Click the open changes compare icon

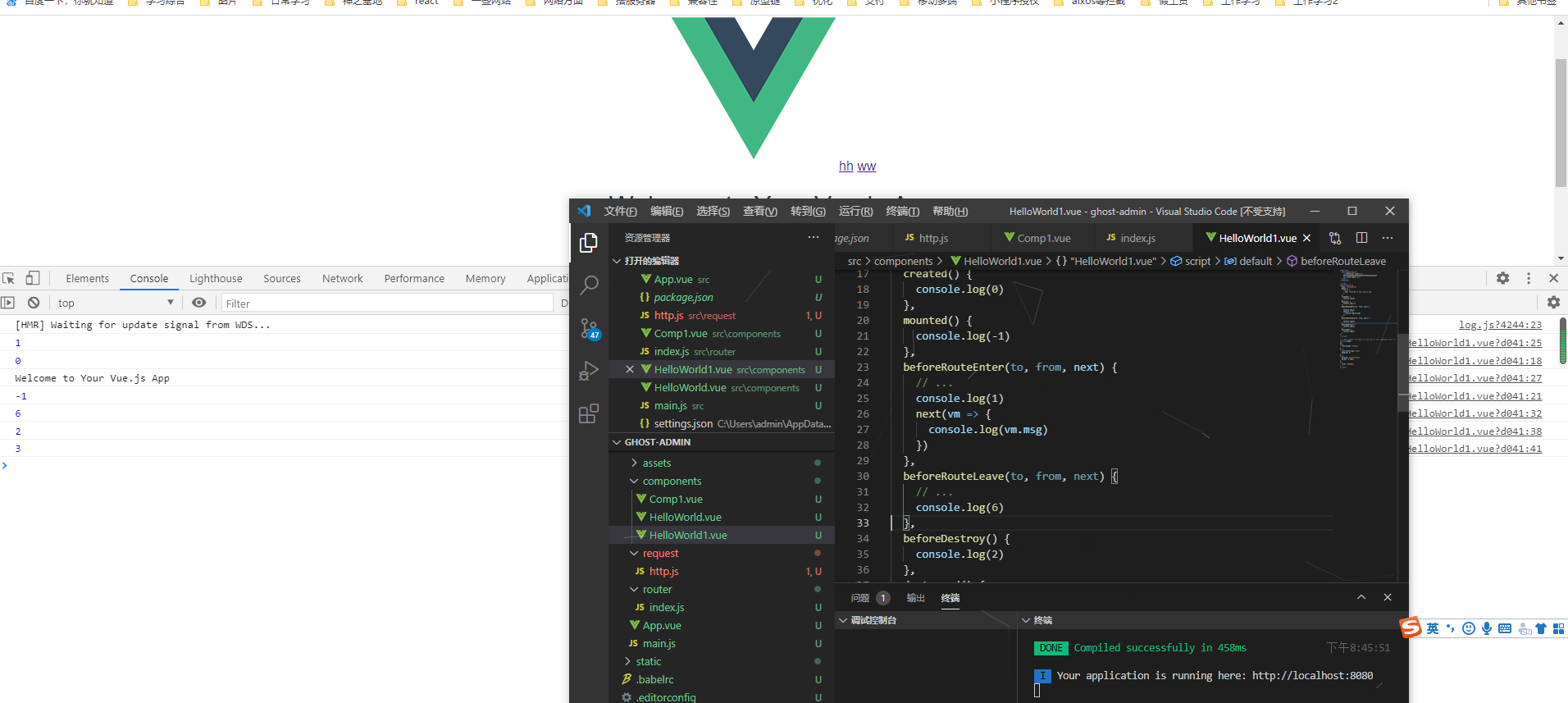click(x=1335, y=238)
